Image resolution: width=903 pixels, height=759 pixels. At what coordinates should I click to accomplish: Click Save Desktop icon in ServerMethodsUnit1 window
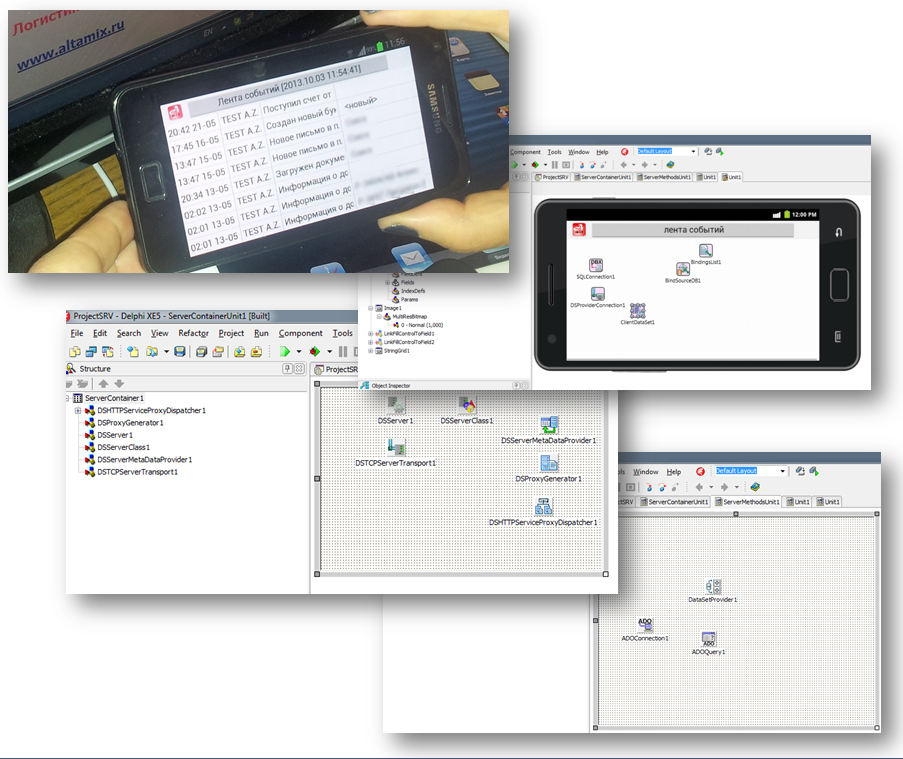click(800, 470)
